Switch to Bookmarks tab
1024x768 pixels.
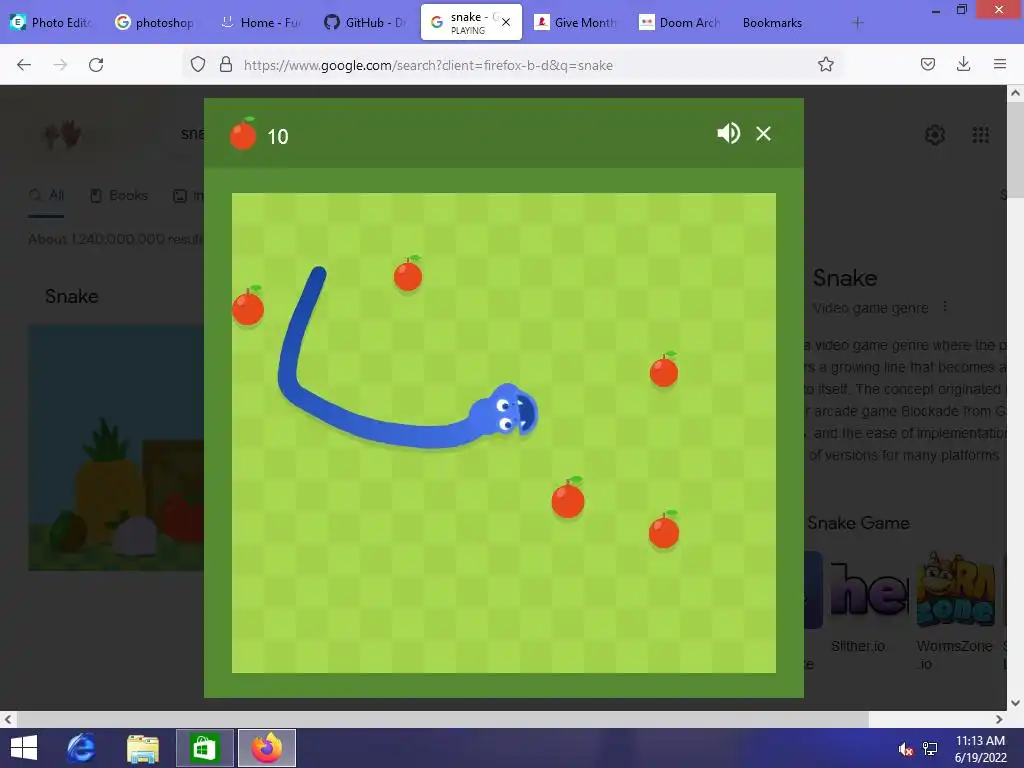(773, 22)
